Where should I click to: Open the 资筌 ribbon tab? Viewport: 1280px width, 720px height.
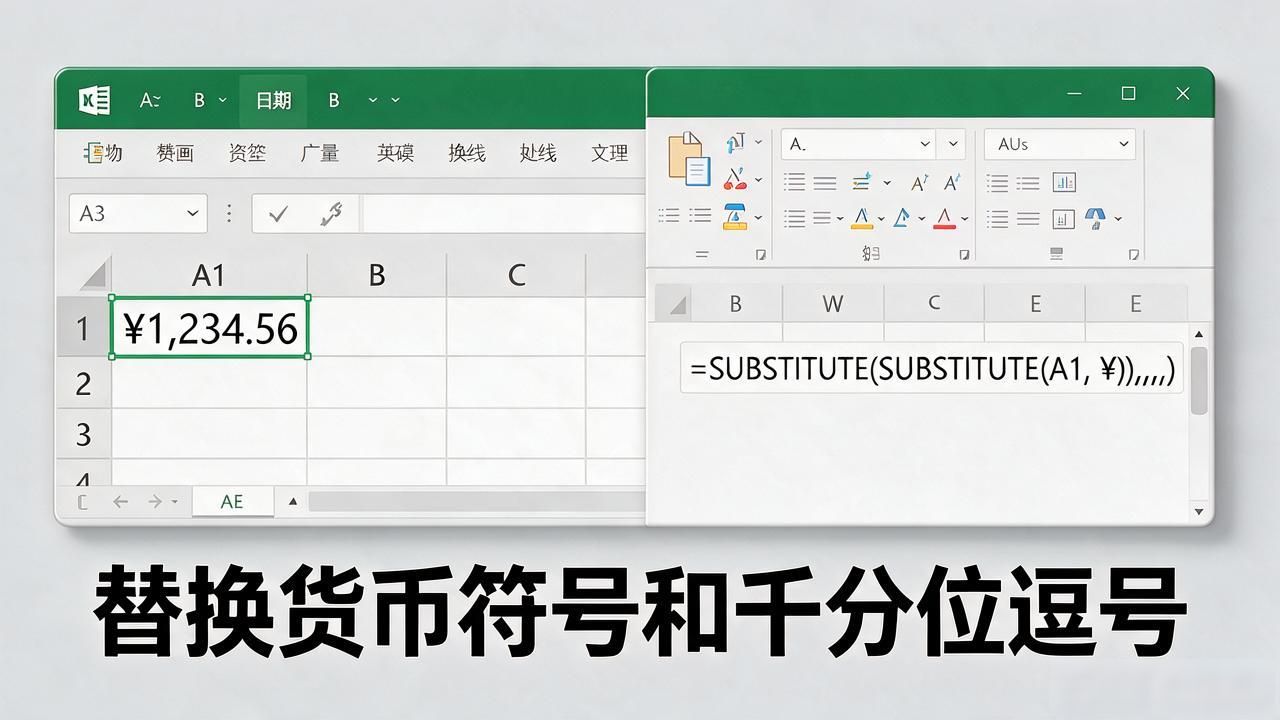247,153
